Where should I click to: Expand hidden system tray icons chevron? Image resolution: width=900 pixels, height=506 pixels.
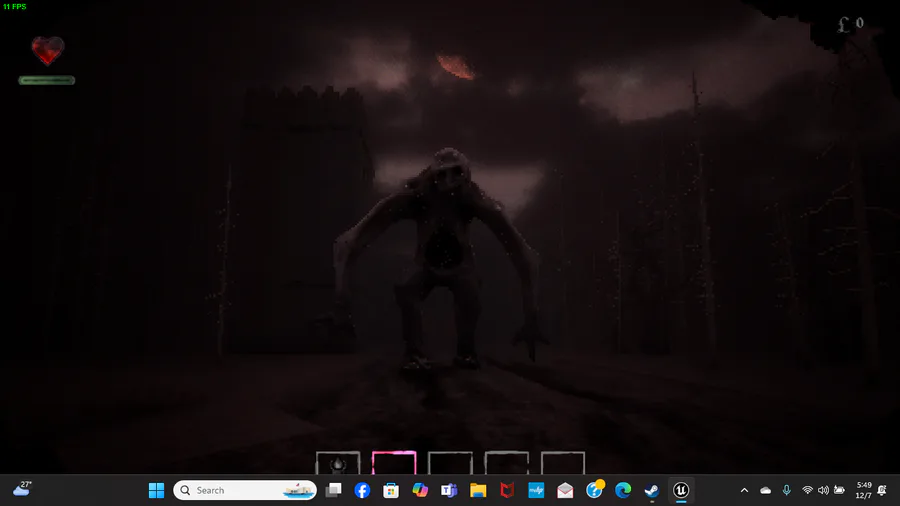[744, 491]
